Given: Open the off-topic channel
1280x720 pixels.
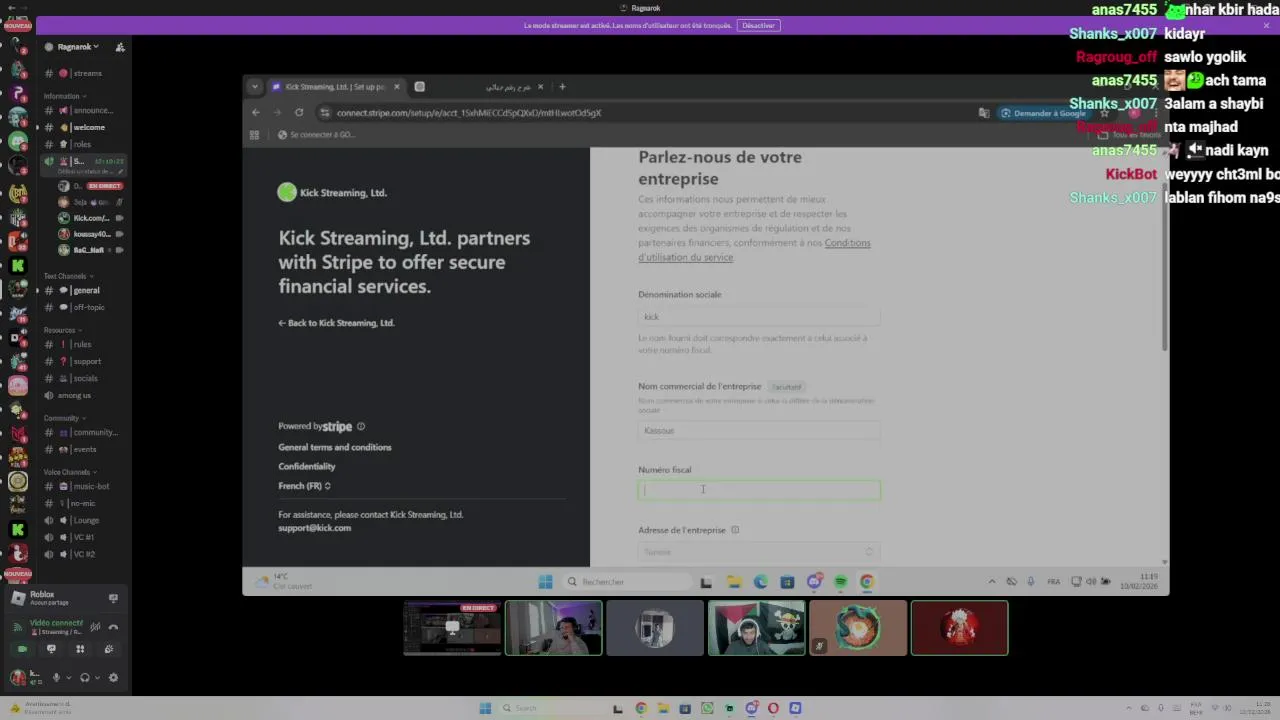Looking at the screenshot, I should click(x=82, y=307).
